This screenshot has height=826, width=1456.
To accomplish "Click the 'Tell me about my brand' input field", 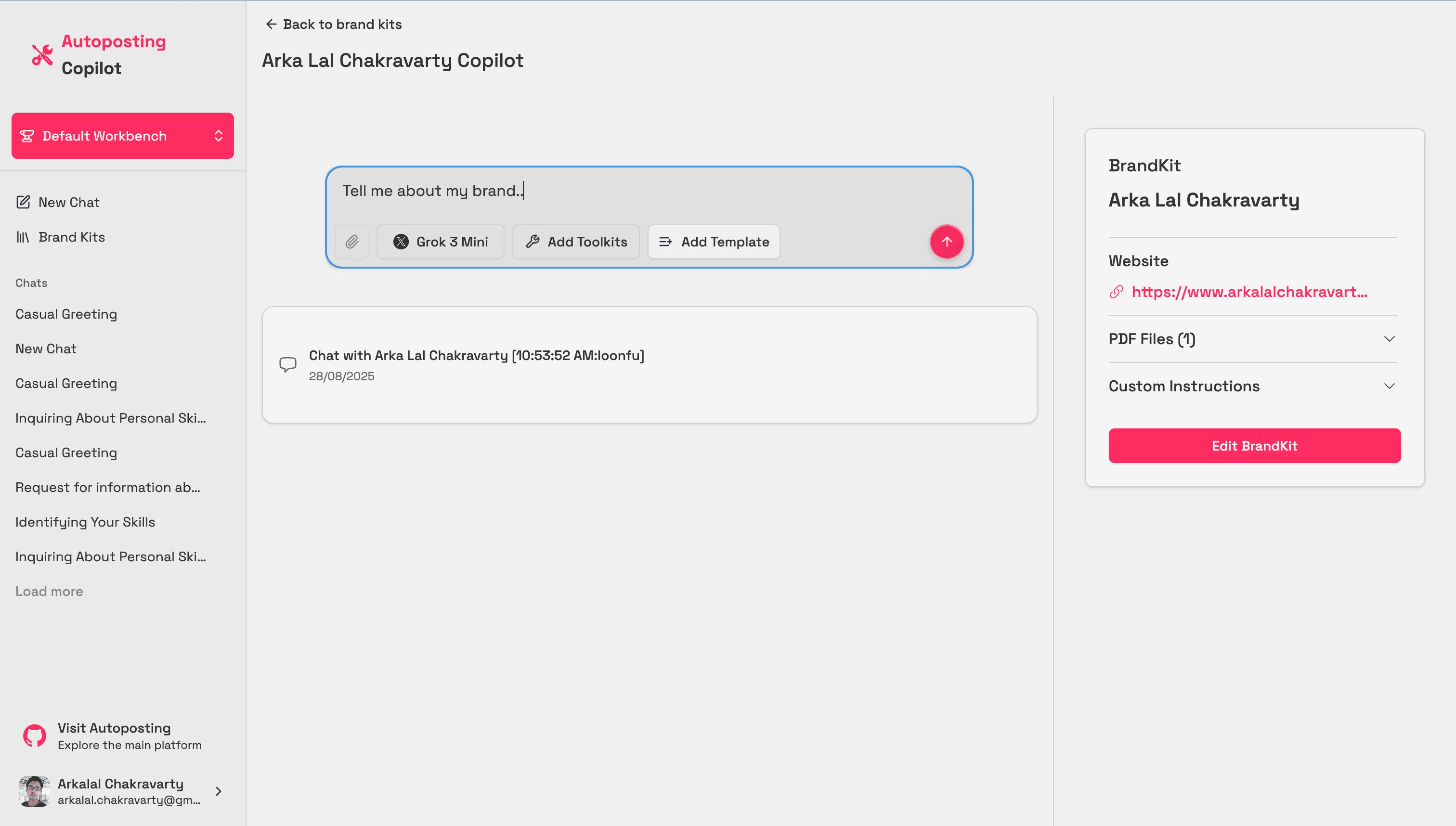I will tap(649, 191).
